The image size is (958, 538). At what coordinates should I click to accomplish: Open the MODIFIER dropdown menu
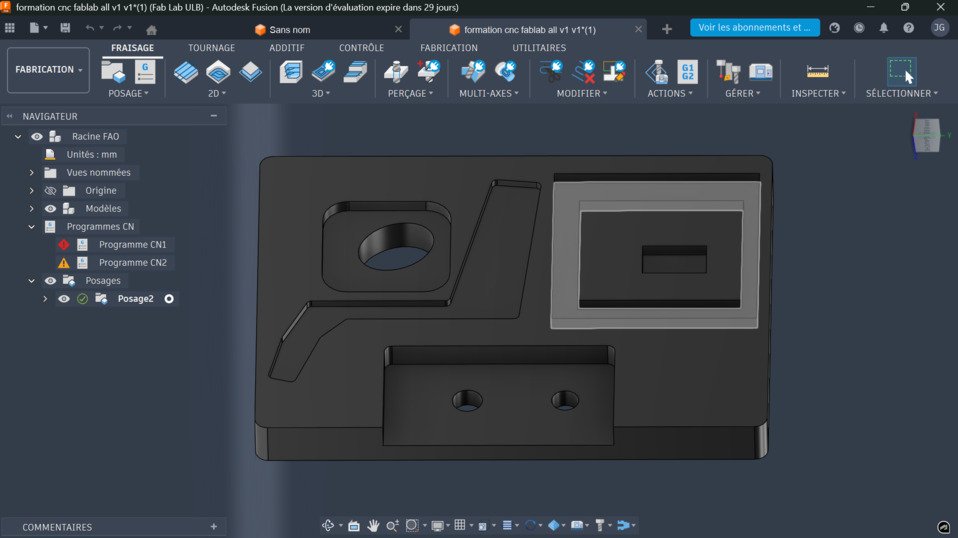tap(582, 93)
